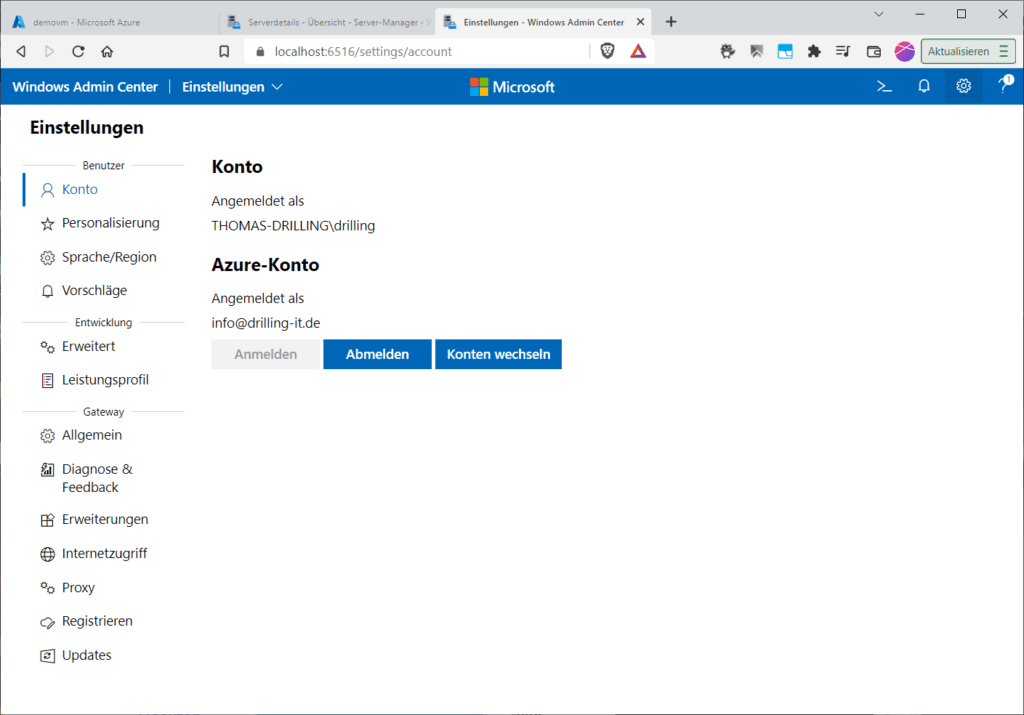Click the THOMAS-DRILLING\drilling username text
This screenshot has height=715, width=1024.
click(293, 226)
